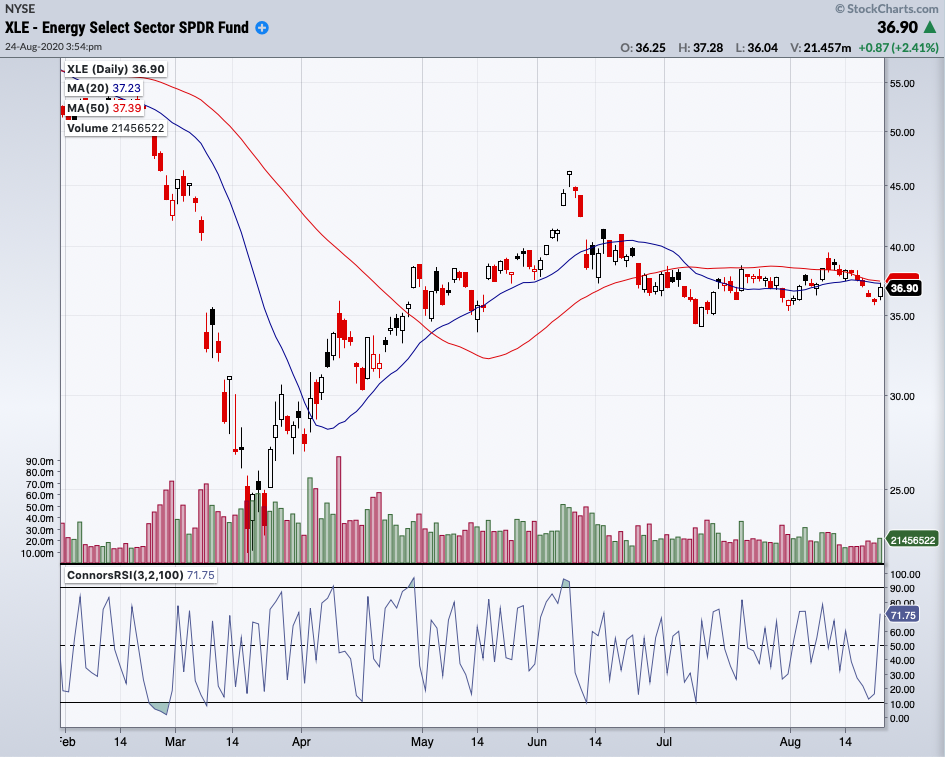The image size is (945, 757).
Task: Click the XLE Energy Select Sector SPDR Fund title
Action: tap(127, 28)
